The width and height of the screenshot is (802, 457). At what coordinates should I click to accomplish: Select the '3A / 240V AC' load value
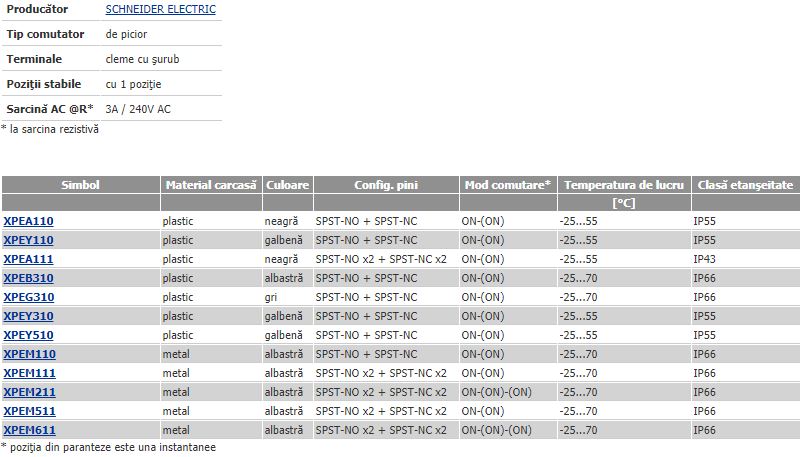click(138, 109)
